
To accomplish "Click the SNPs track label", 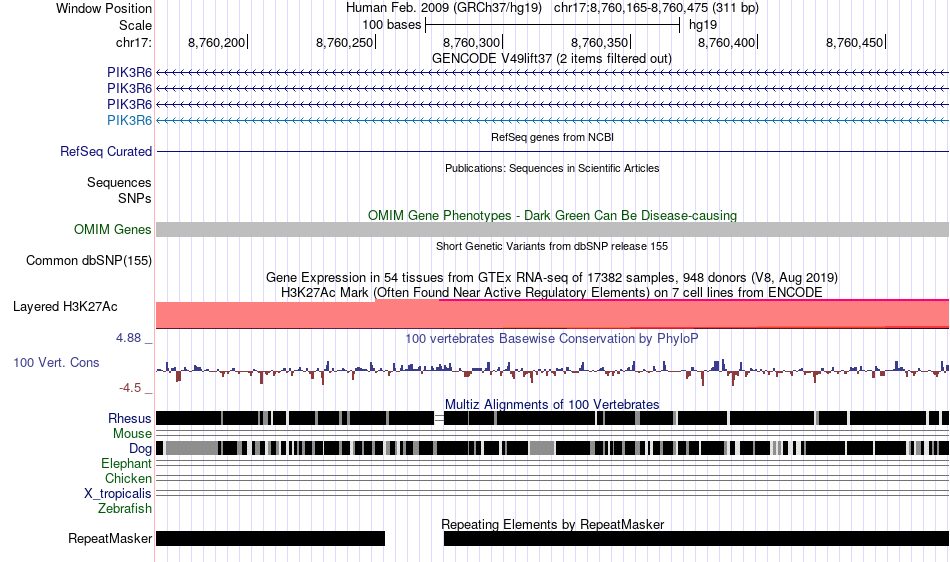I will coord(135,198).
